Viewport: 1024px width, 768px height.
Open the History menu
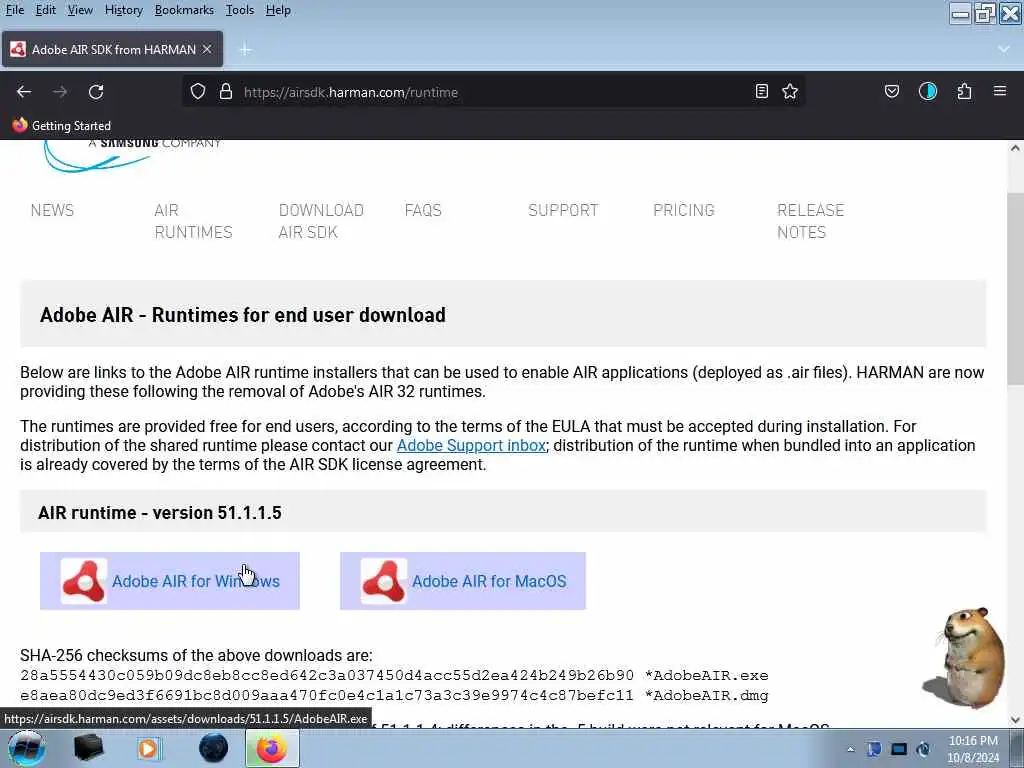tap(123, 10)
